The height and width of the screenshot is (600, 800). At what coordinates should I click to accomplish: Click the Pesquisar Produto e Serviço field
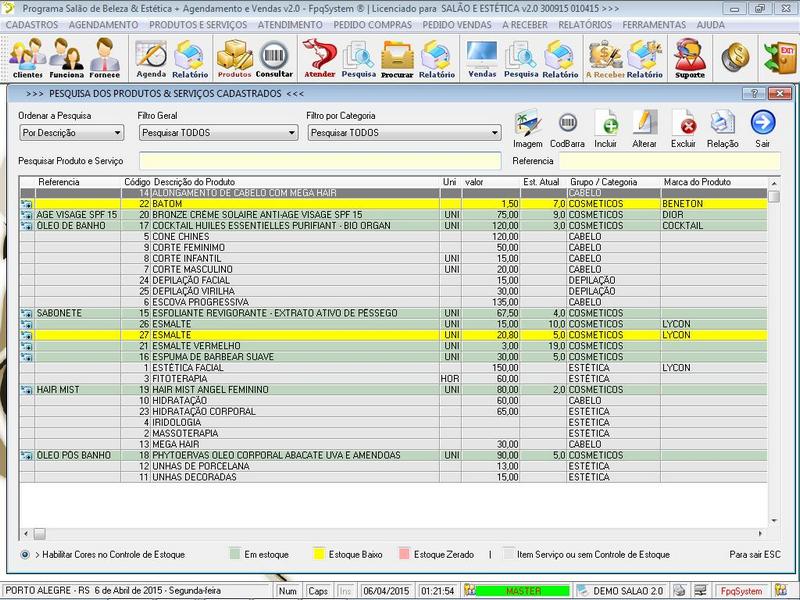click(x=319, y=160)
